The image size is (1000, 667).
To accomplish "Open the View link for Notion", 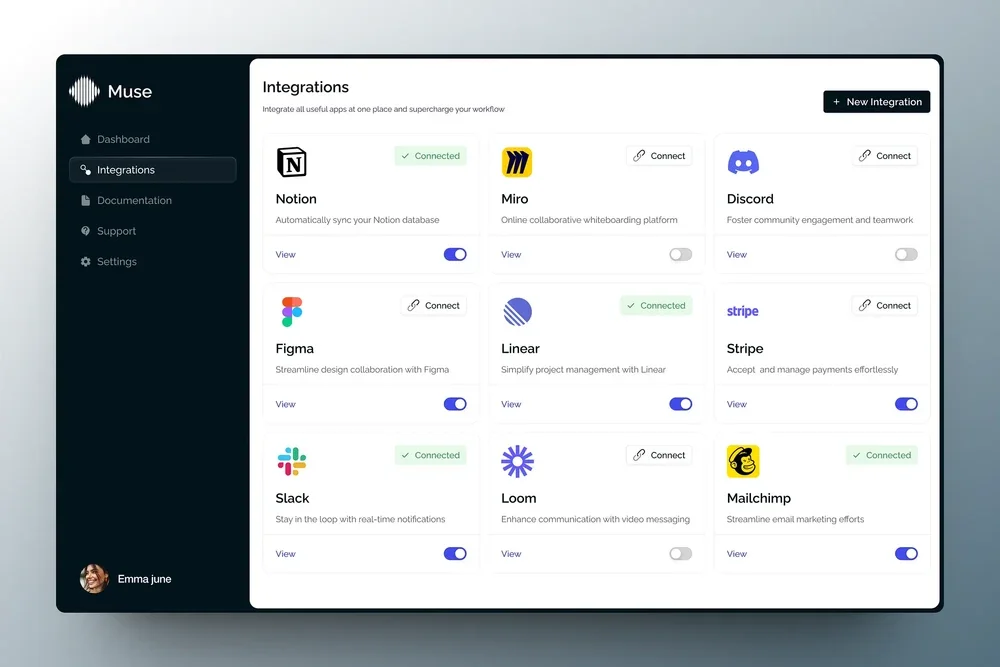I will pos(285,254).
